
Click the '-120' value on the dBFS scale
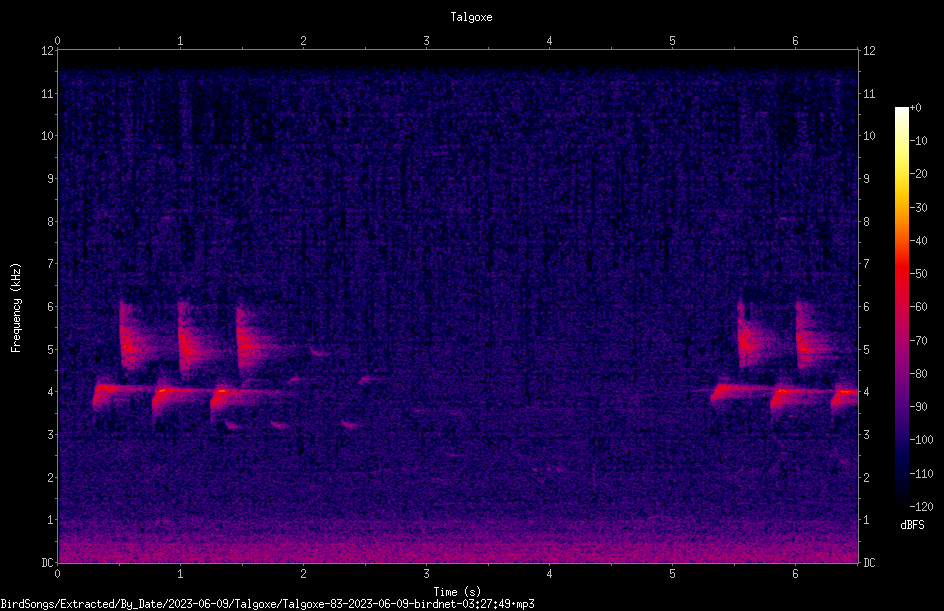(x=922, y=506)
